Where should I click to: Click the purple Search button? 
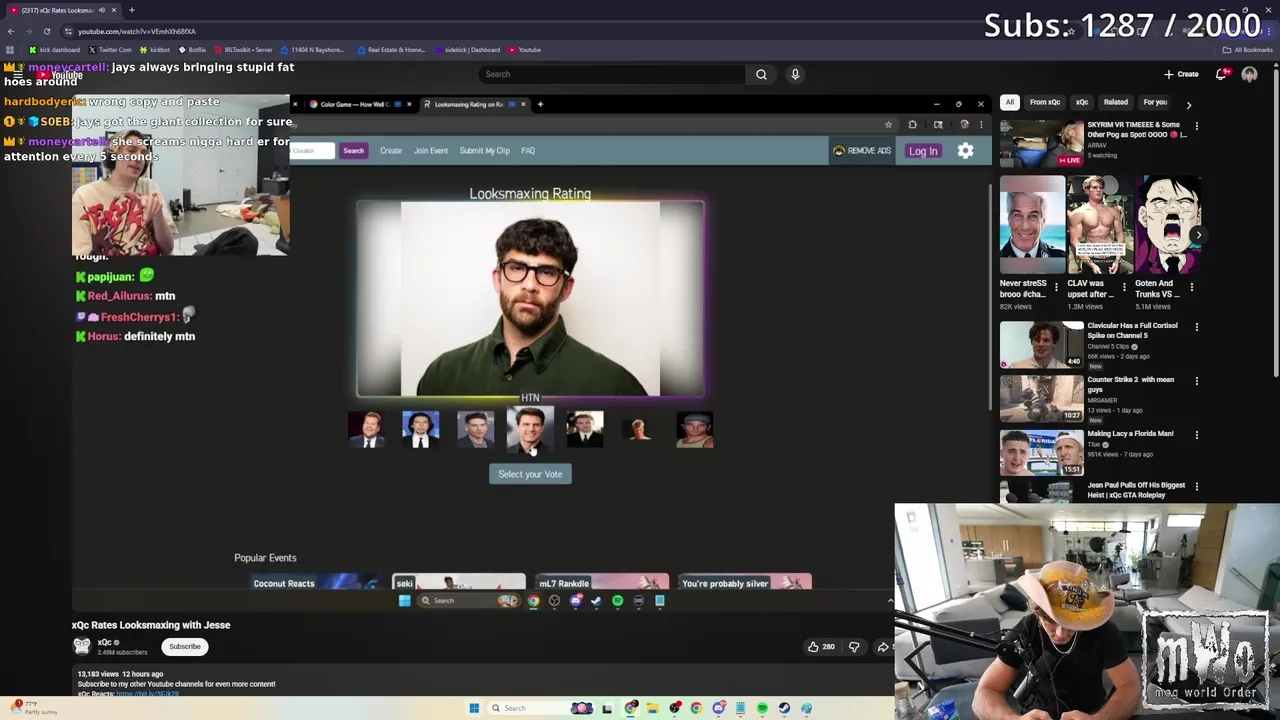[x=353, y=151]
